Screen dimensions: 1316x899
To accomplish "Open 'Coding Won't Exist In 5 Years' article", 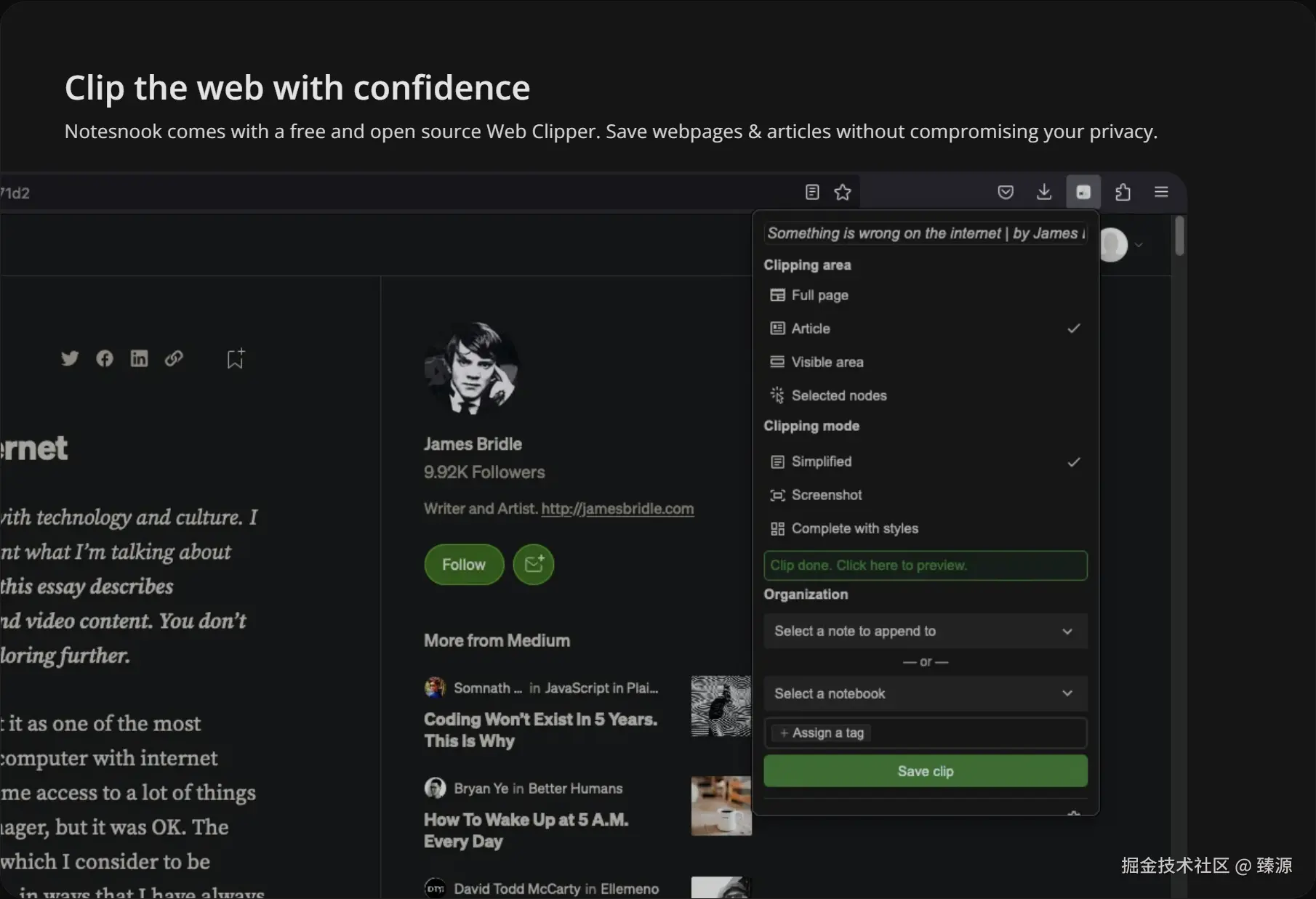I will point(540,730).
